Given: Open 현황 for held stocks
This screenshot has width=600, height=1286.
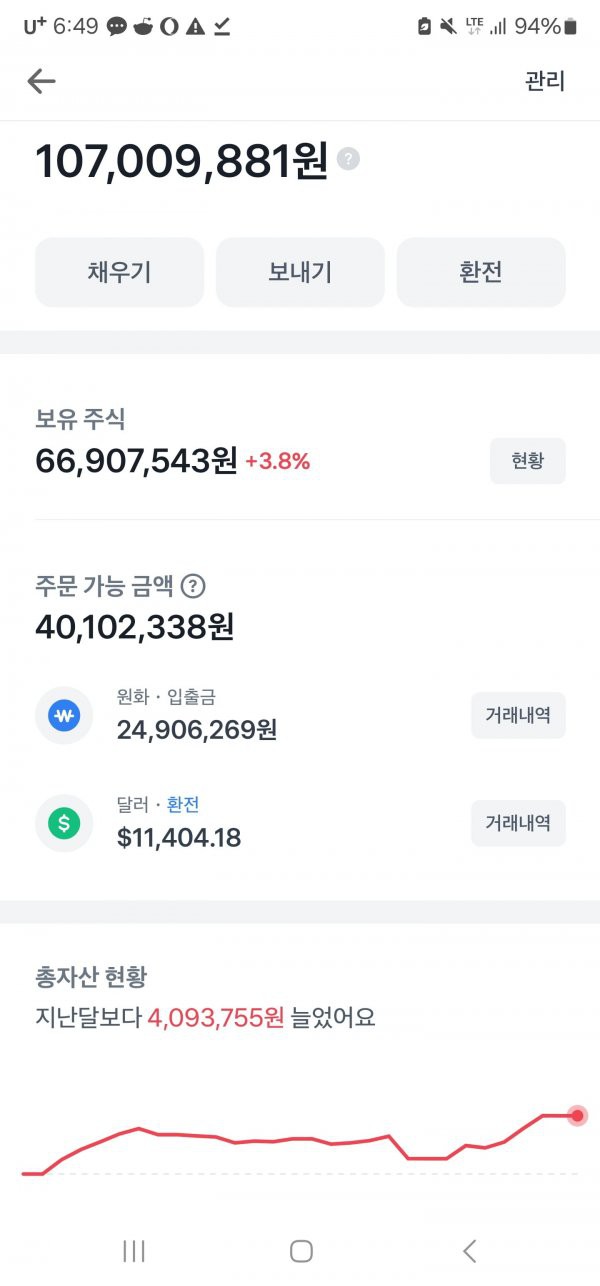Looking at the screenshot, I should coord(527,461).
